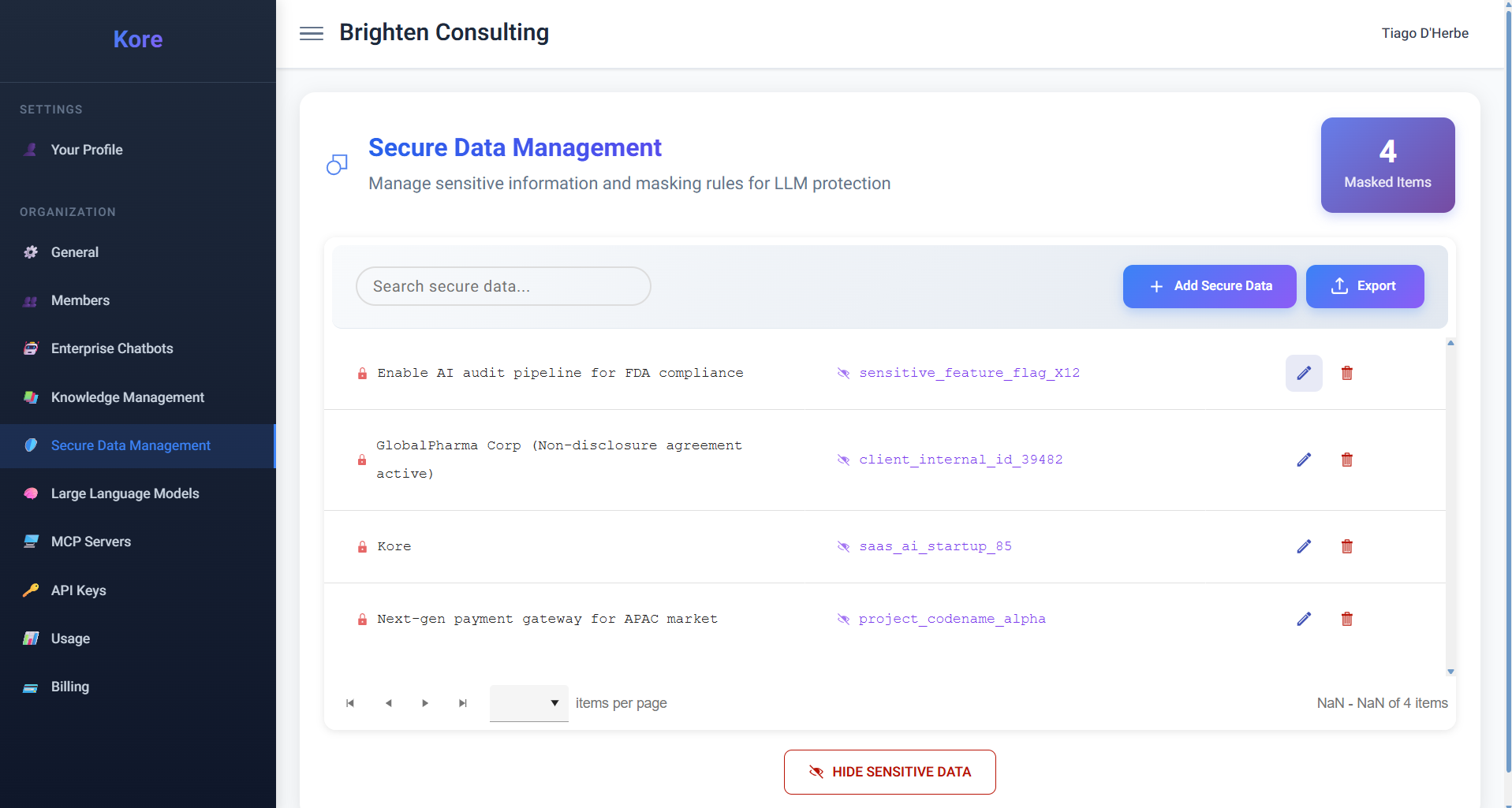This screenshot has width=1512, height=808.
Task: Click the list scrollbar down arrow
Action: click(x=1450, y=672)
